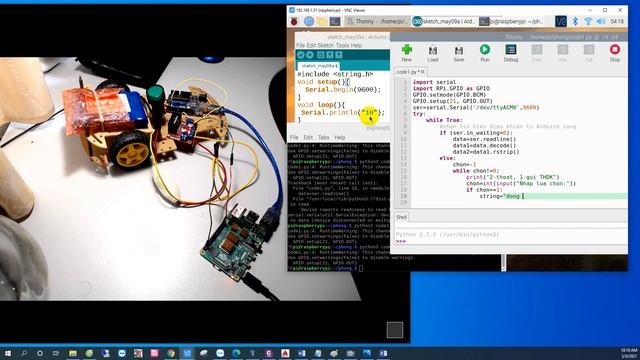Click the Thonny shell prompt input line

pyautogui.click(x=510, y=242)
